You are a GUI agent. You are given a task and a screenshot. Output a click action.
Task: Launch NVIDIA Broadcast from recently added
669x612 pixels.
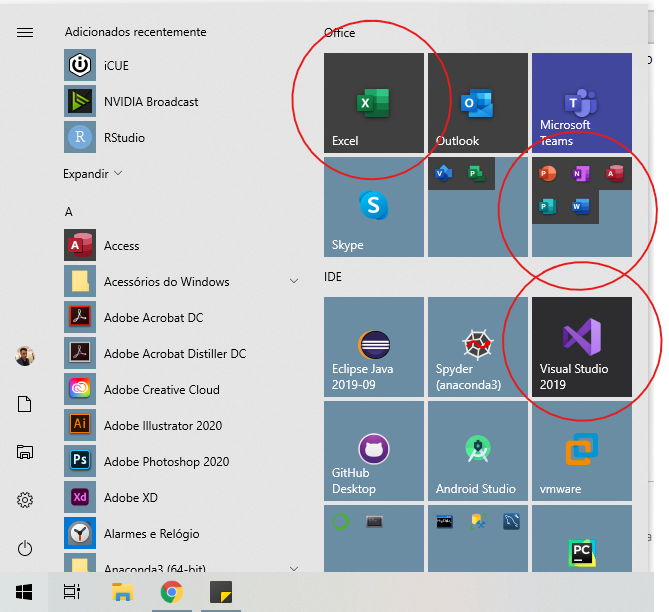[182, 102]
